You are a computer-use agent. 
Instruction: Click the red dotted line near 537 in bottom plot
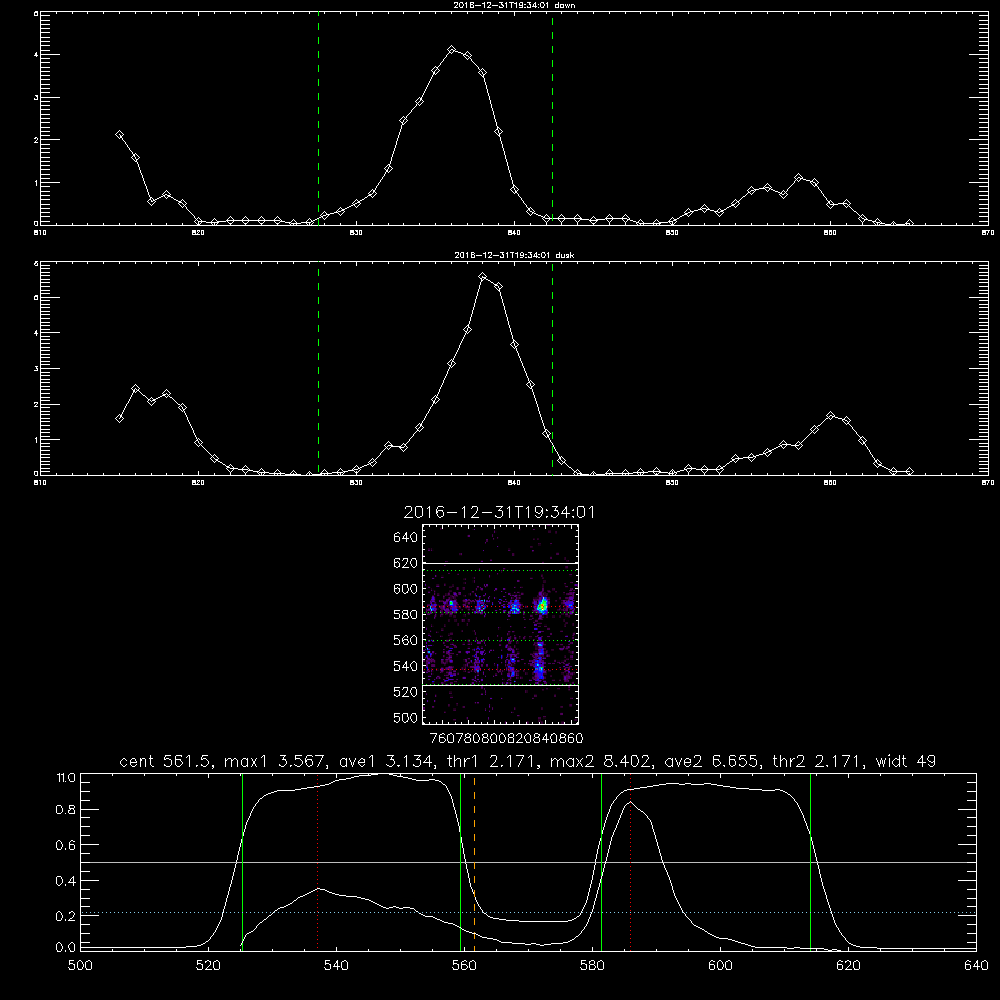(x=318, y=862)
